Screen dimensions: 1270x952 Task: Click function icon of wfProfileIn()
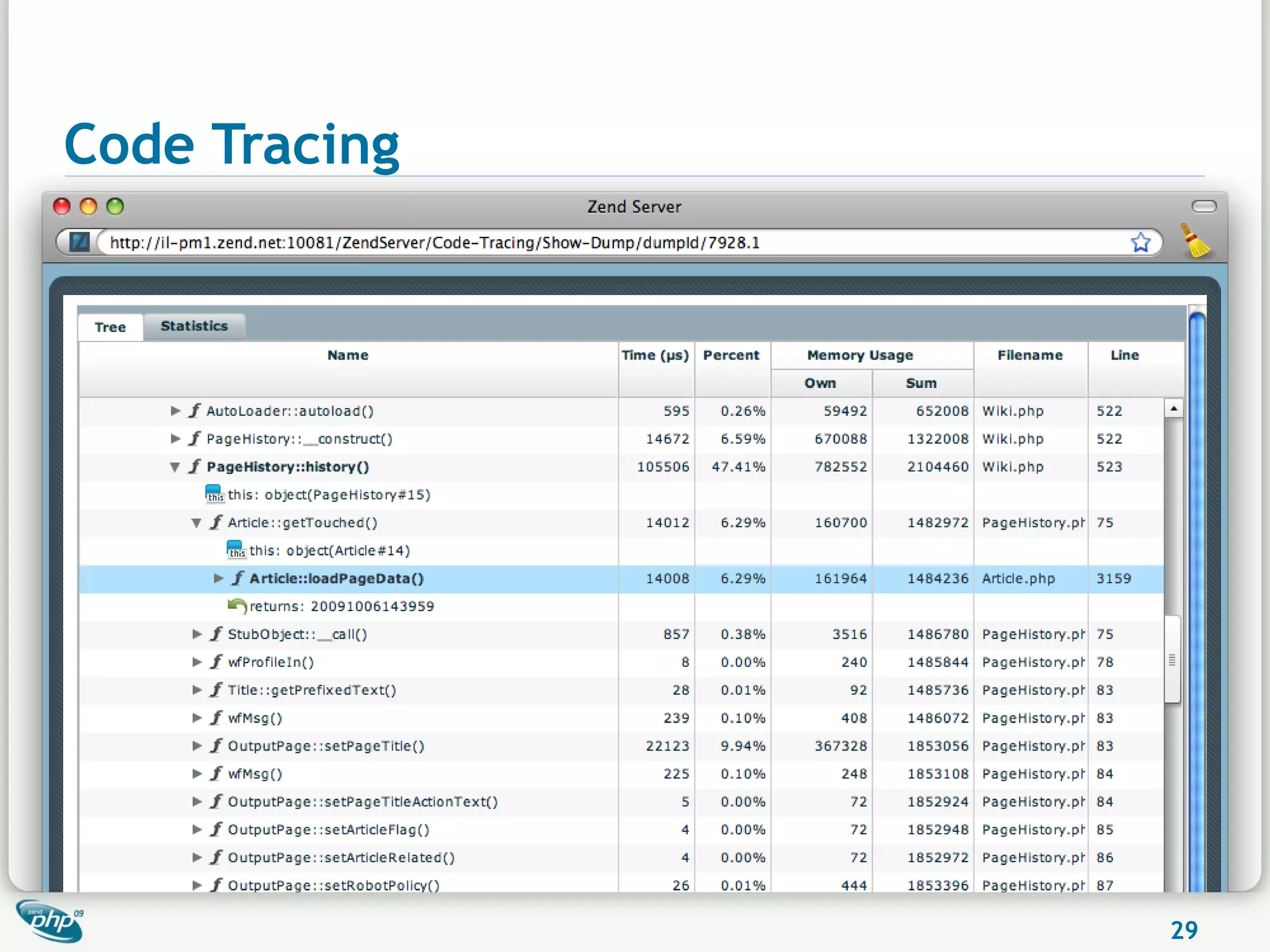click(x=216, y=661)
